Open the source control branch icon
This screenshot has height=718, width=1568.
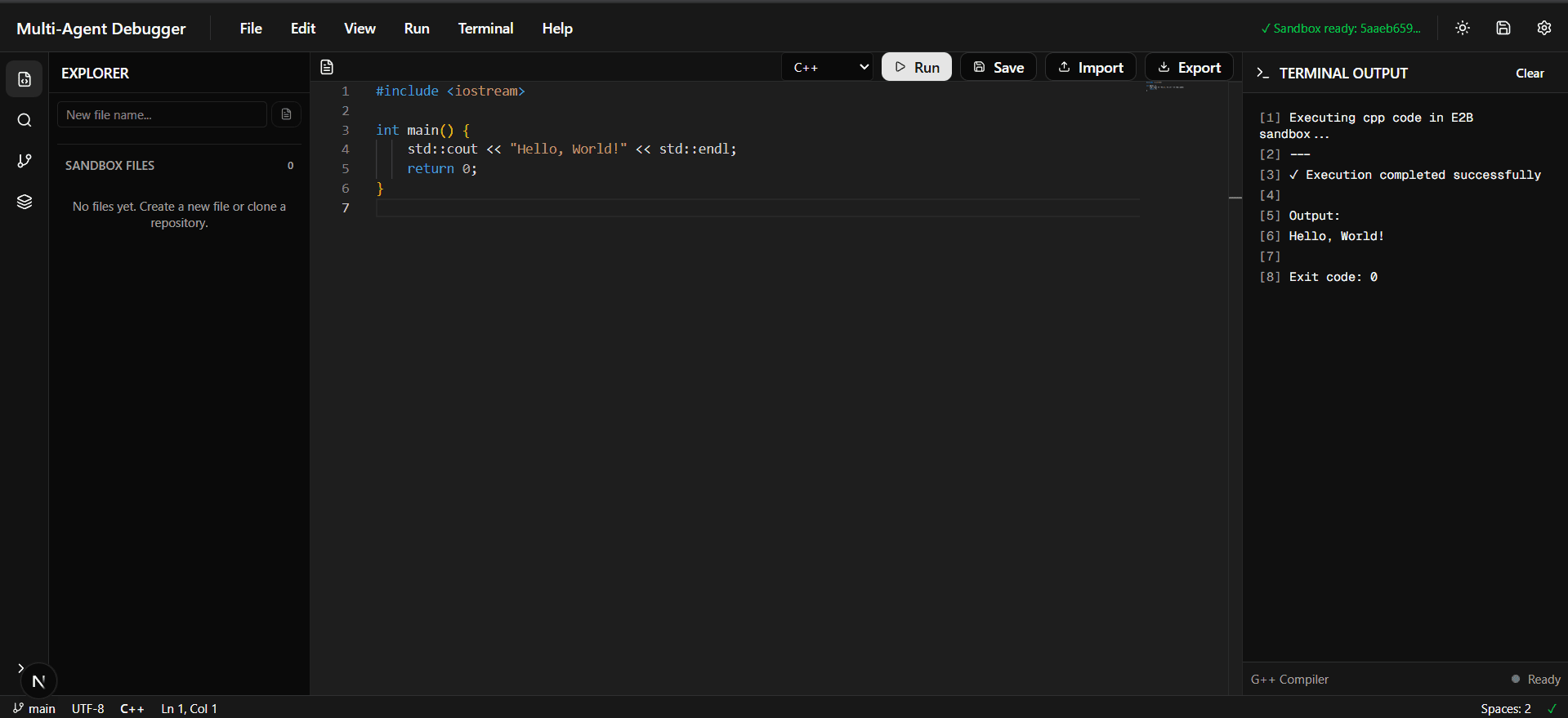(x=25, y=161)
